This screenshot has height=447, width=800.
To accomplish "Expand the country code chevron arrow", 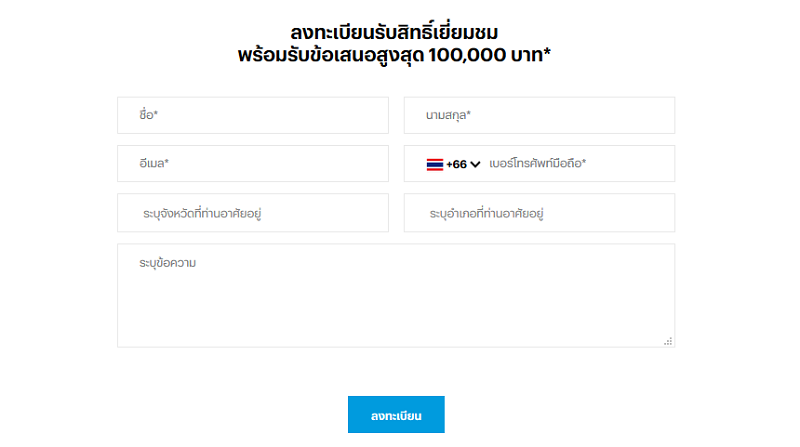I will point(476,164).
